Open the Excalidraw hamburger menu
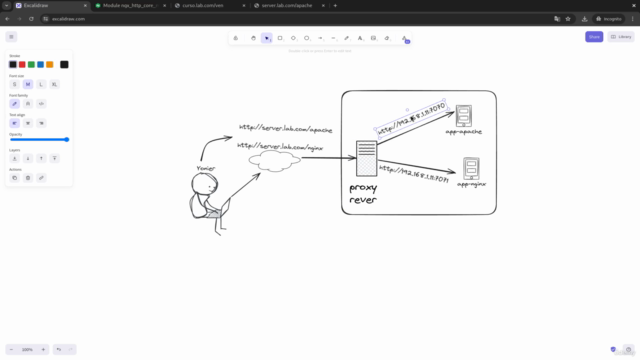 pos(11,37)
